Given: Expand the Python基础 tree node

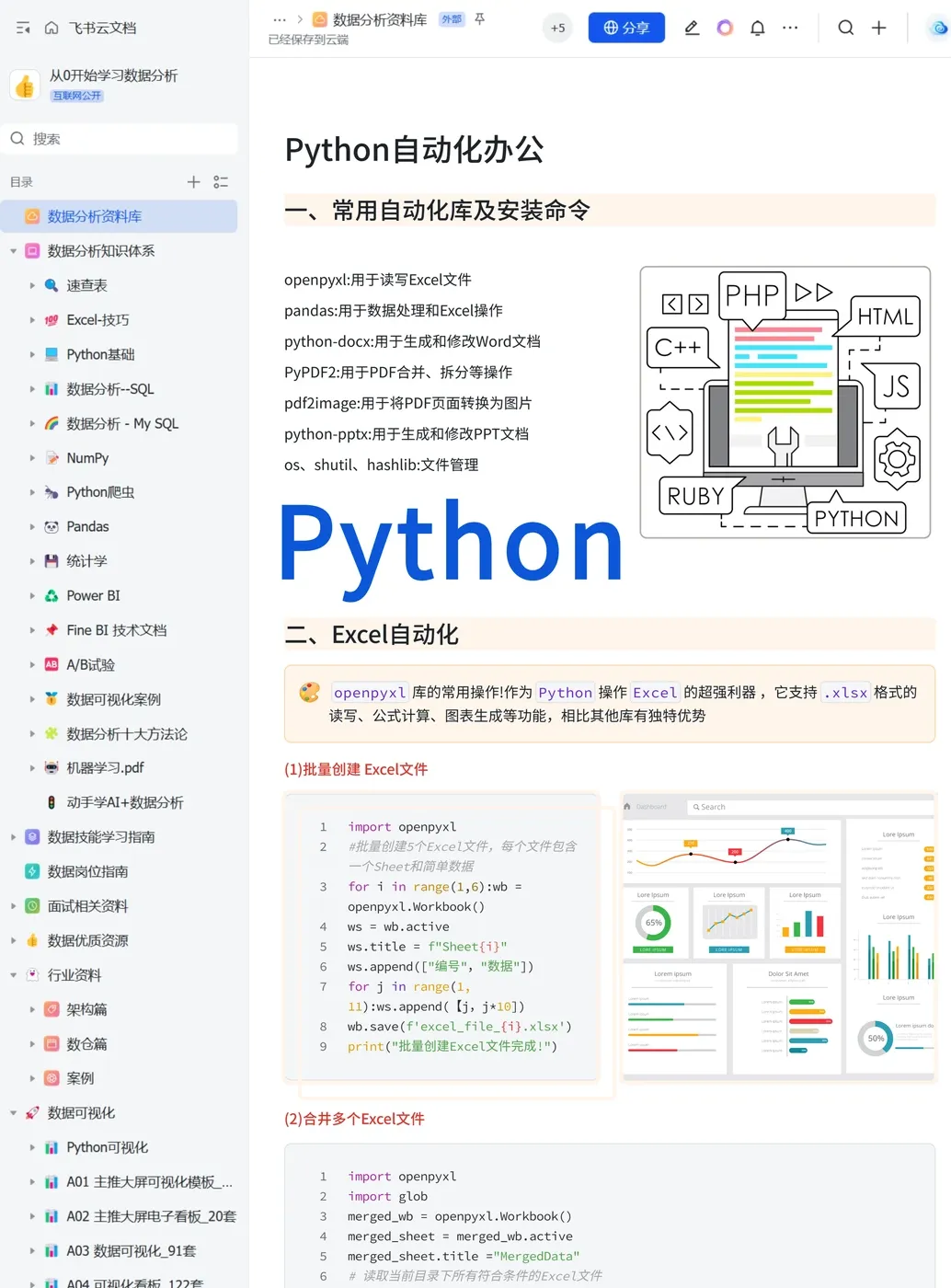Looking at the screenshot, I should 32,354.
